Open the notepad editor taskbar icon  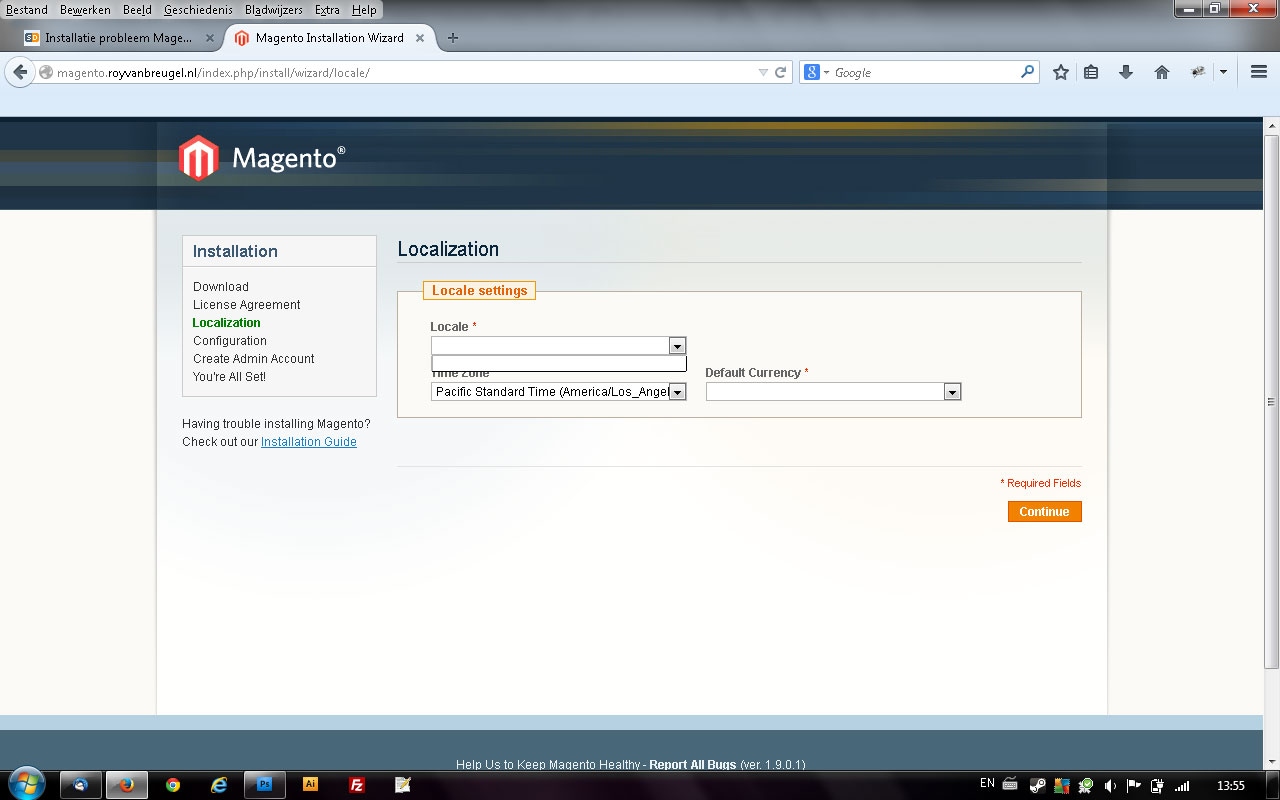click(403, 785)
